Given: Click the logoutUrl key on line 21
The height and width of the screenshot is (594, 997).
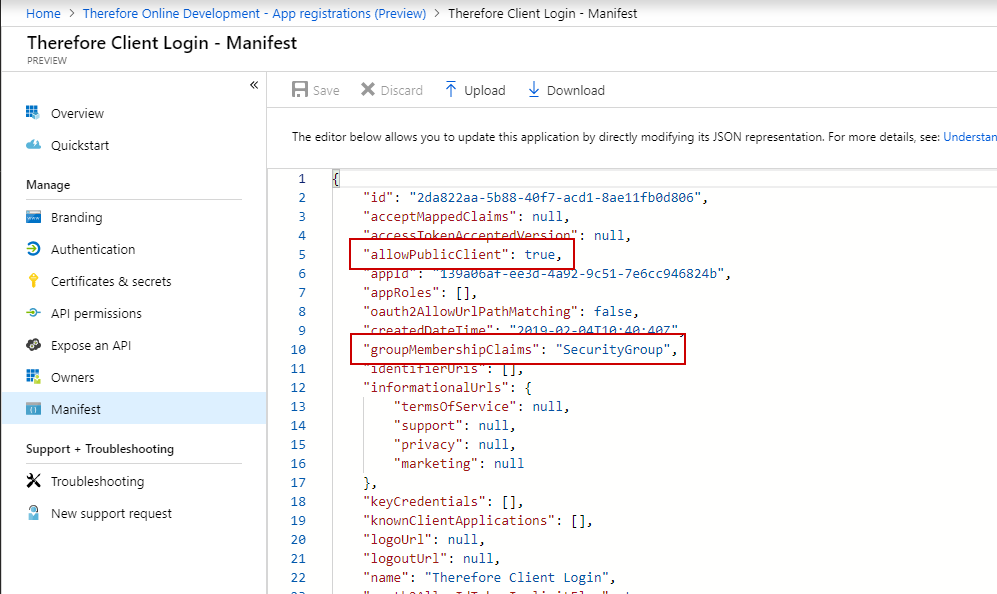Looking at the screenshot, I should pos(405,558).
